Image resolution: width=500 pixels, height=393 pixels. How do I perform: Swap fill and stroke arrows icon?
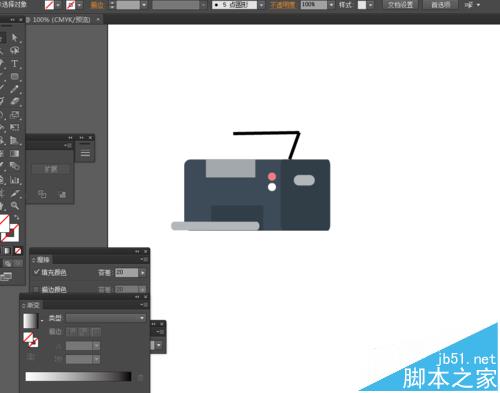point(16,217)
